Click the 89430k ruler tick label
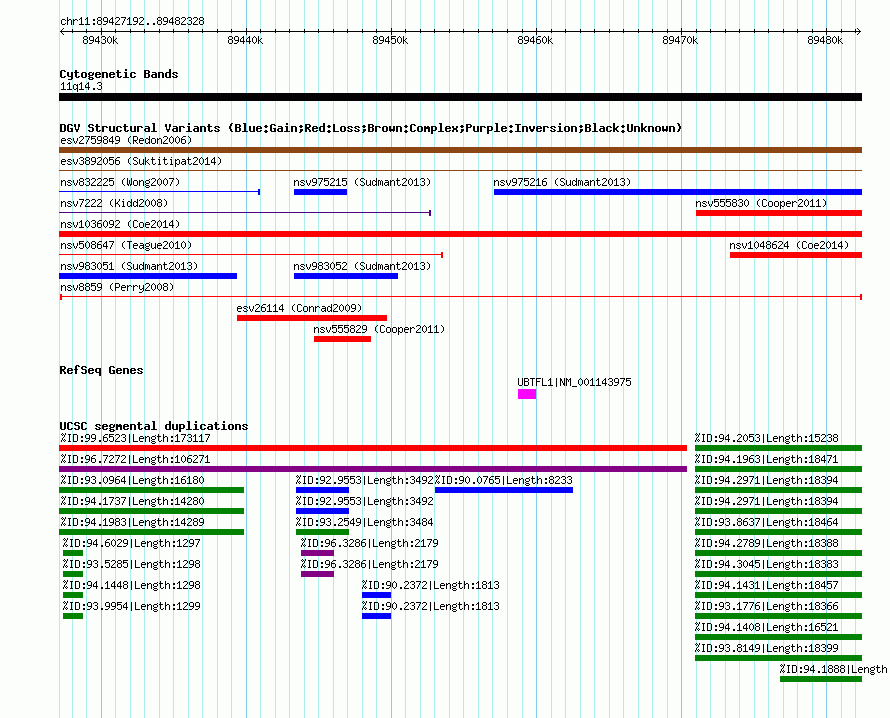This screenshot has width=890, height=718. click(100, 40)
